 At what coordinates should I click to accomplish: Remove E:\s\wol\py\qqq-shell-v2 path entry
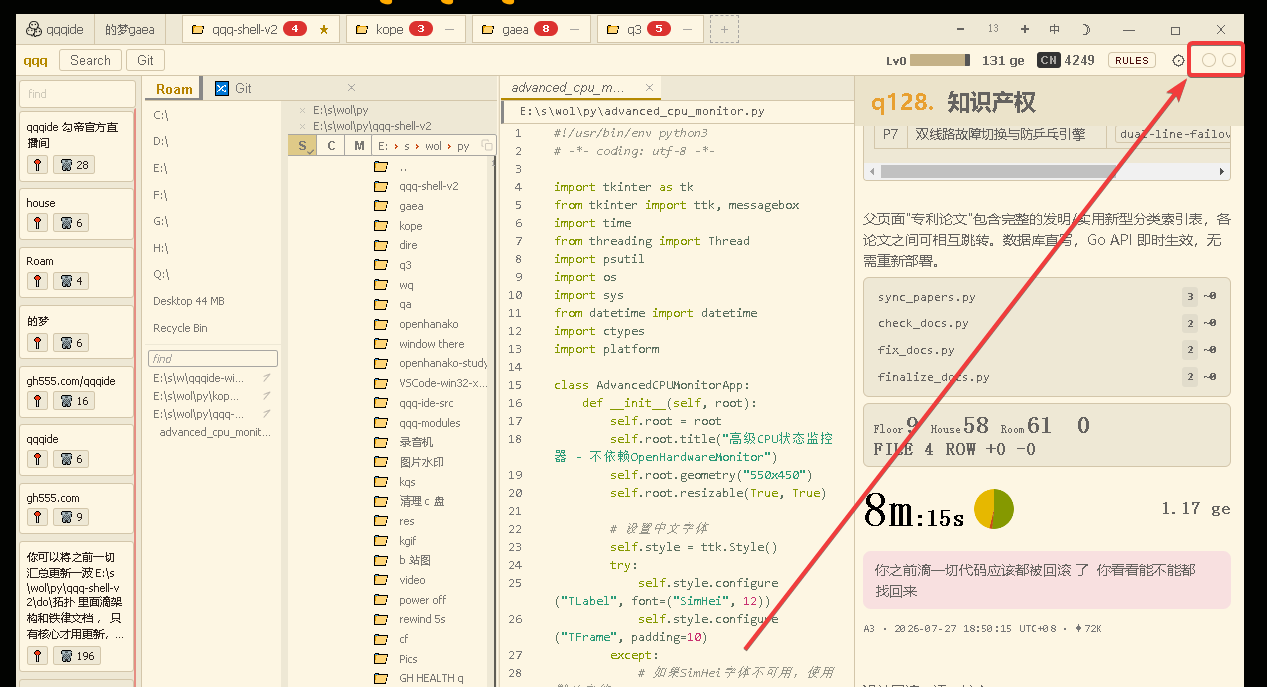coord(303,126)
